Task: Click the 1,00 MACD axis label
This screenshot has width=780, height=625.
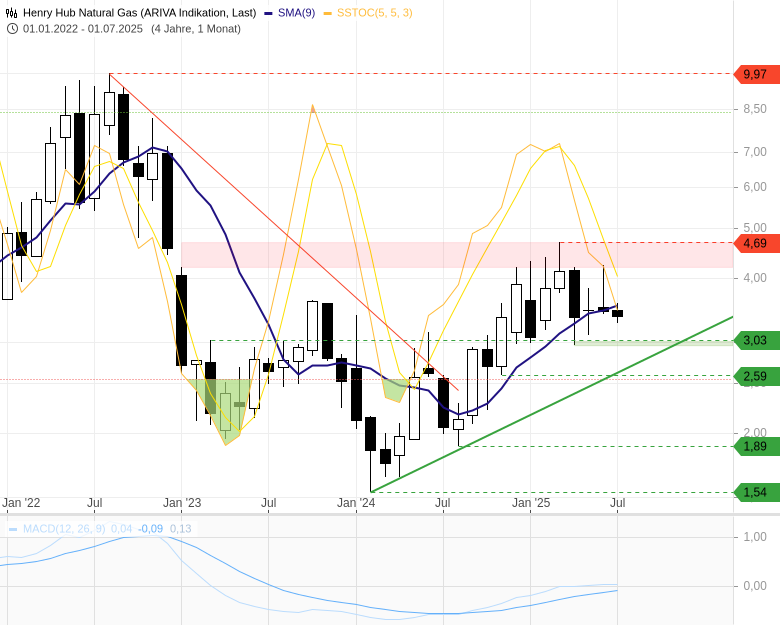Action: (755, 537)
